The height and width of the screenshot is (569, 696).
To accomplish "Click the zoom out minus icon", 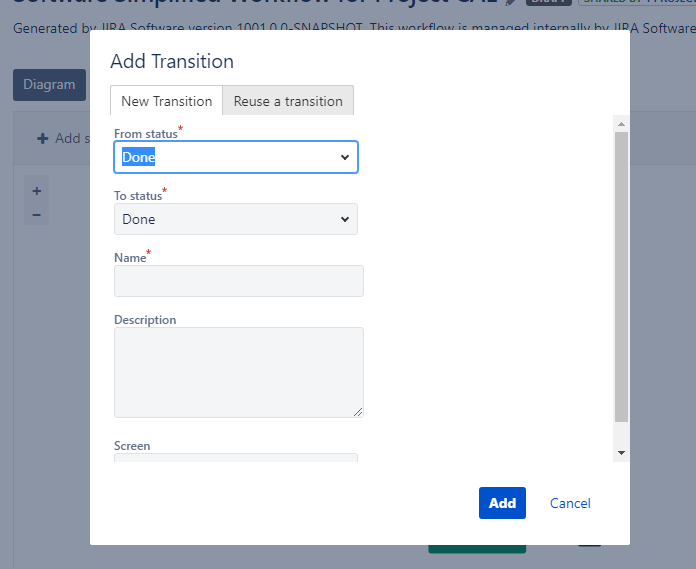I will pyautogui.click(x=37, y=215).
